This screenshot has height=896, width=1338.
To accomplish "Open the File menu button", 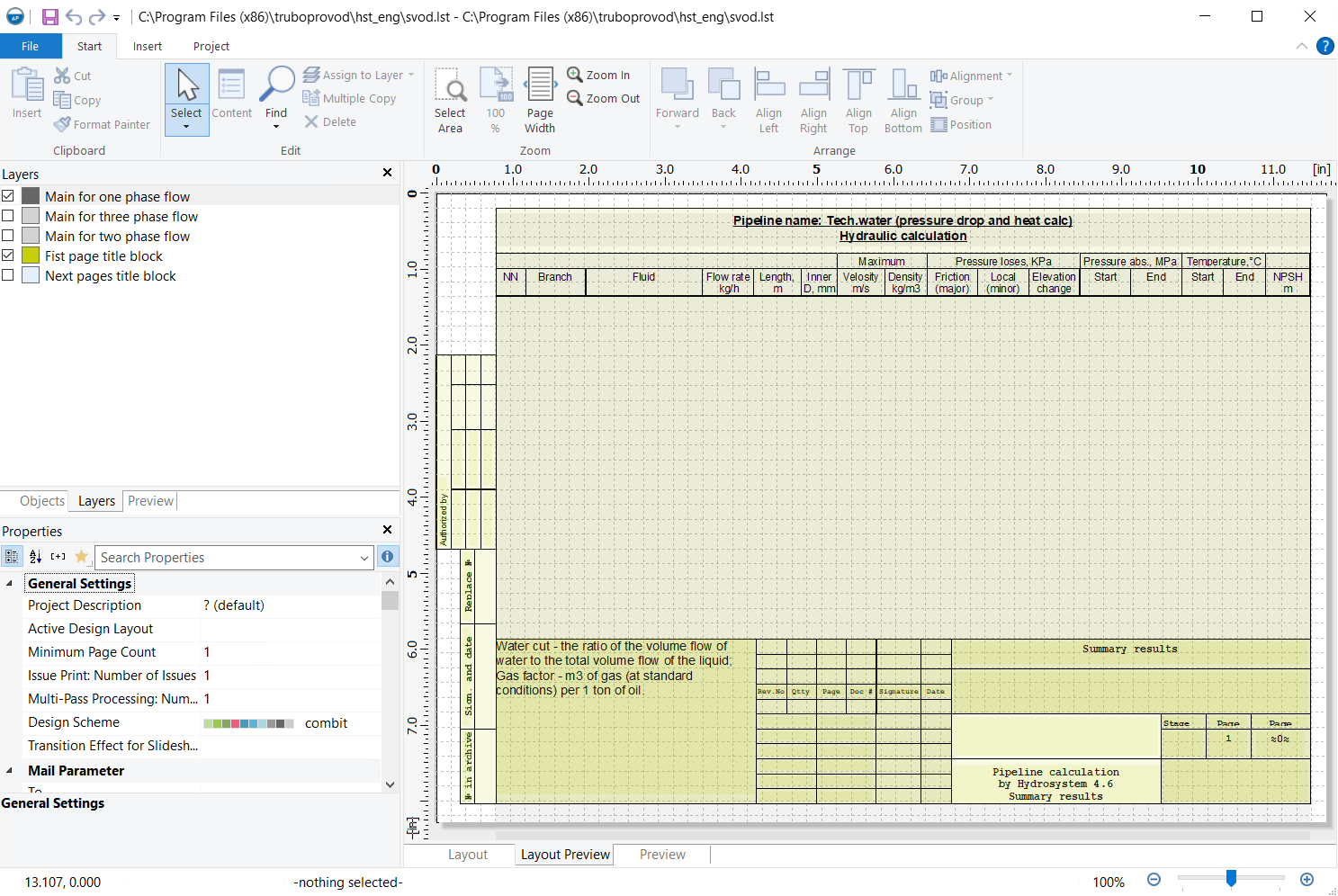I will (31, 47).
